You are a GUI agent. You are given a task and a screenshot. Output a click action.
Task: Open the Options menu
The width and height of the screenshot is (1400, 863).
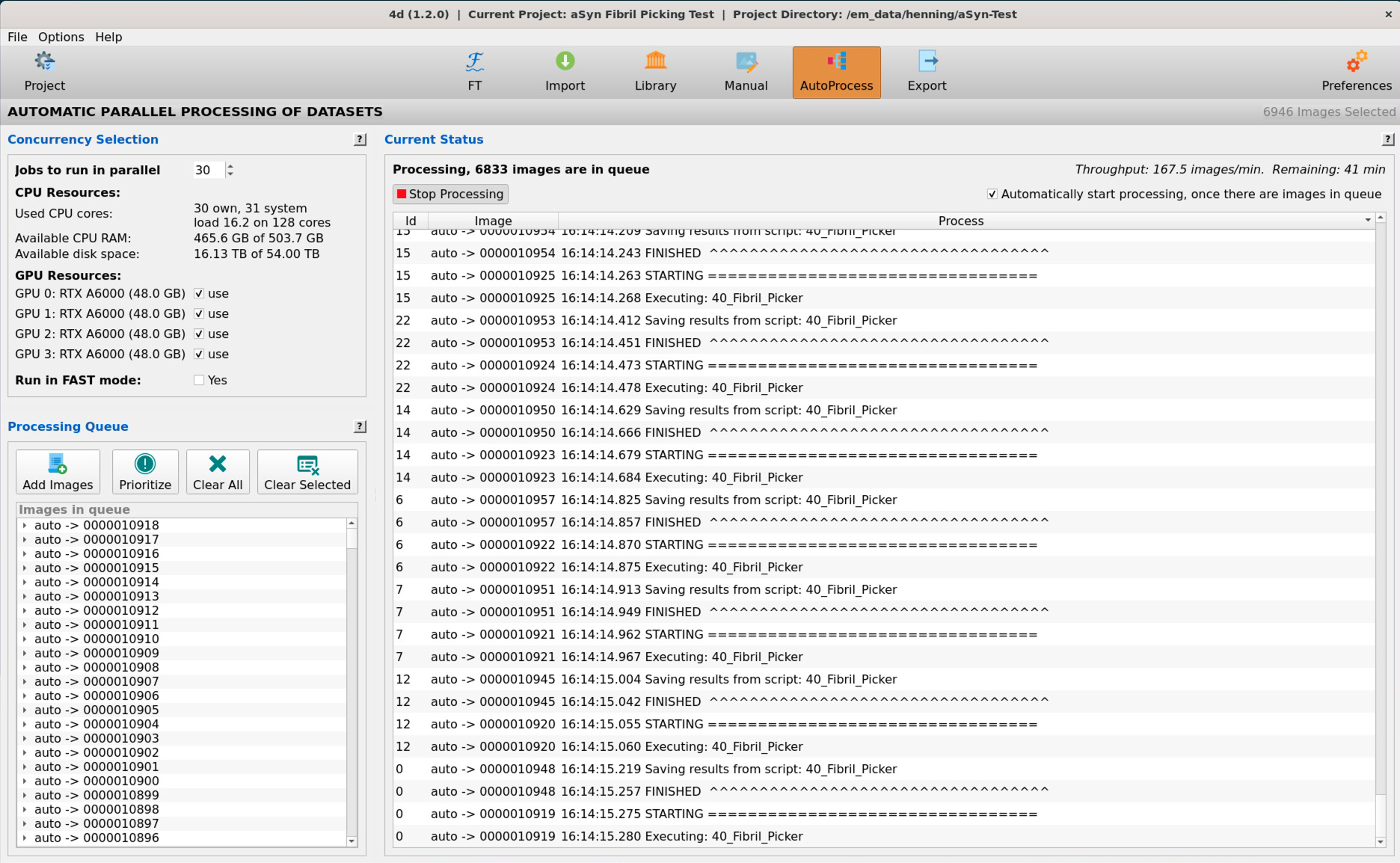[61, 37]
